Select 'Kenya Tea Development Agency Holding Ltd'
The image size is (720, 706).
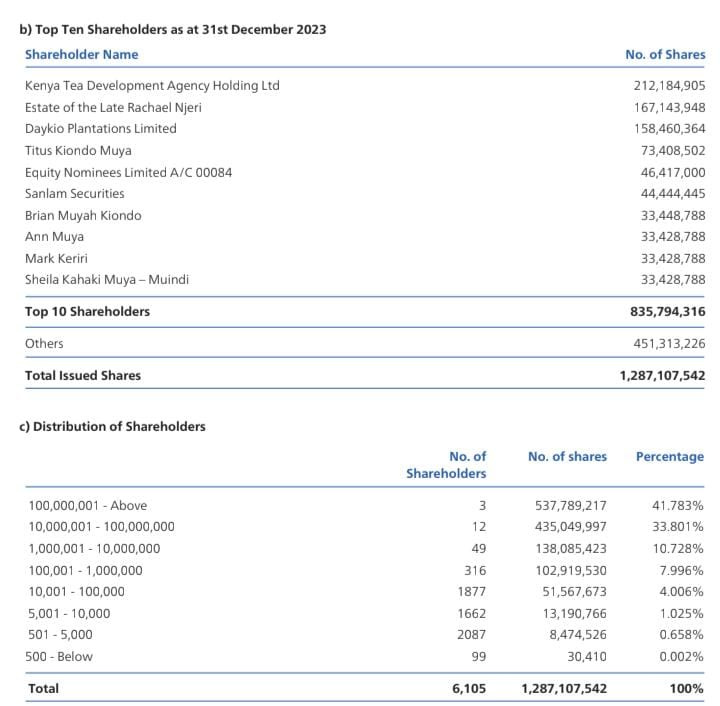pyautogui.click(x=152, y=86)
